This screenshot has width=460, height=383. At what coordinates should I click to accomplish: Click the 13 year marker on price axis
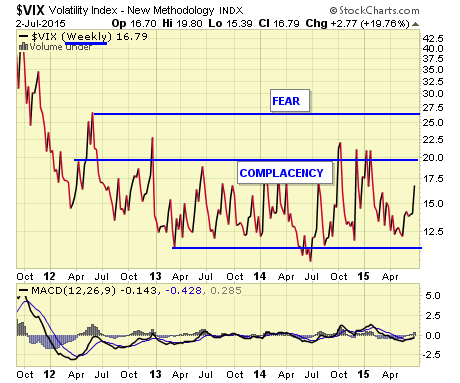coord(155,276)
